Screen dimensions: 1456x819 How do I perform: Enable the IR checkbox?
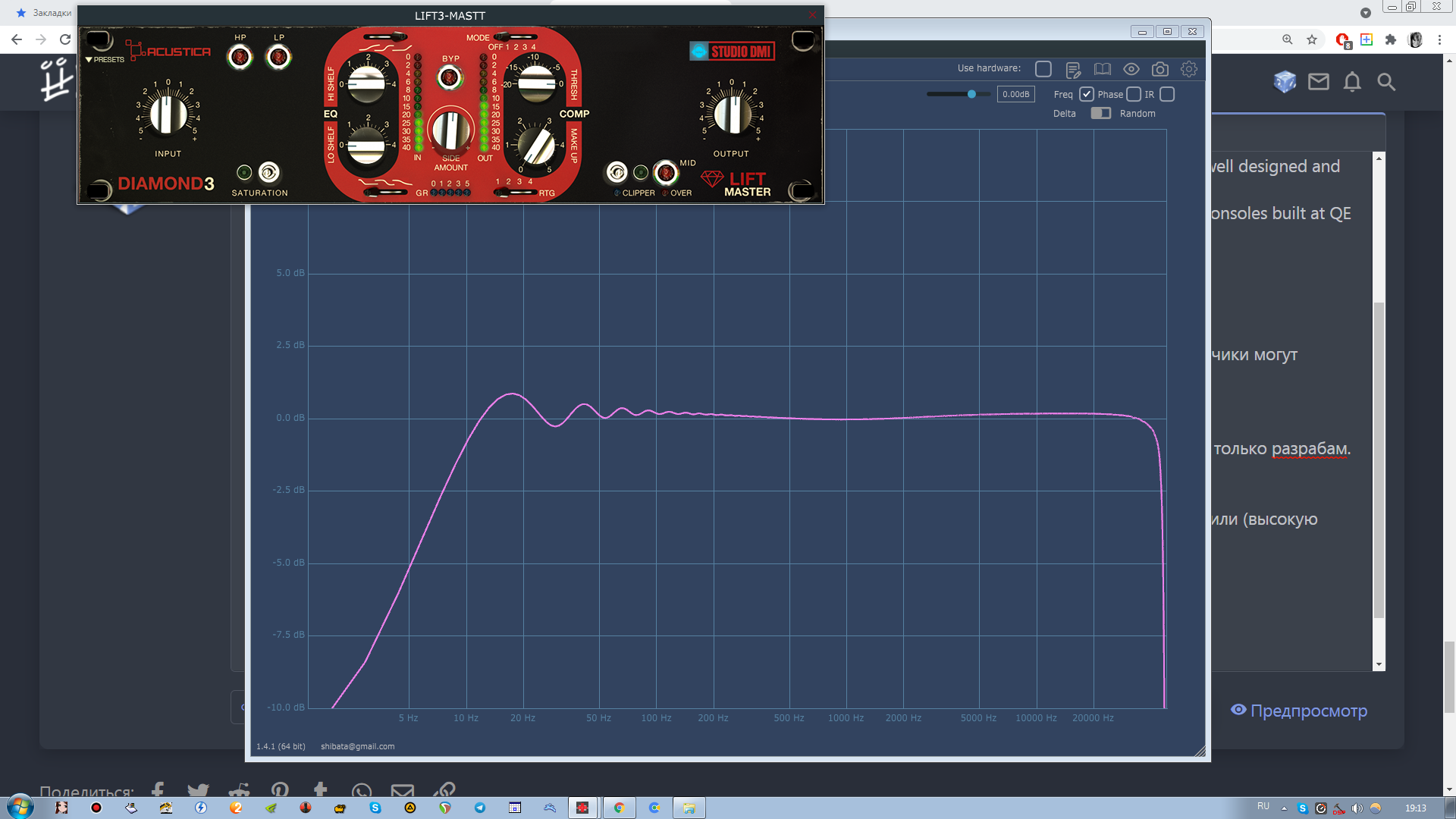[x=1167, y=94]
